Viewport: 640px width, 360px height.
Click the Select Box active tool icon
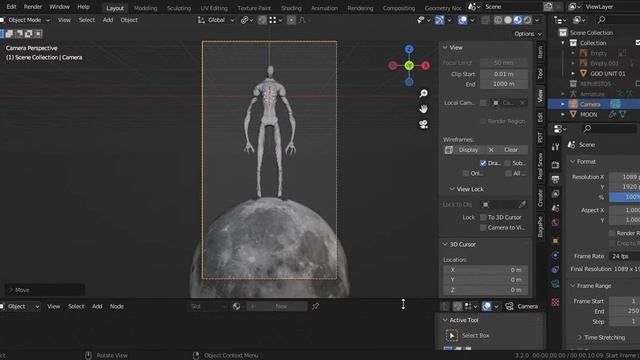coord(452,336)
